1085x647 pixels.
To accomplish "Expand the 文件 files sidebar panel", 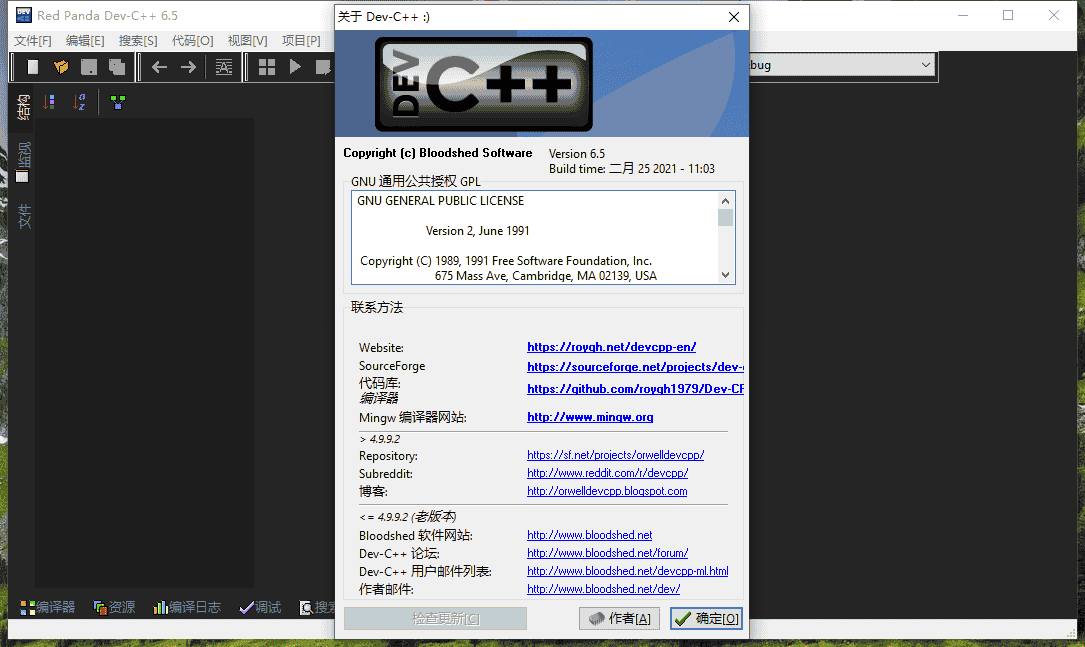I will [x=21, y=215].
